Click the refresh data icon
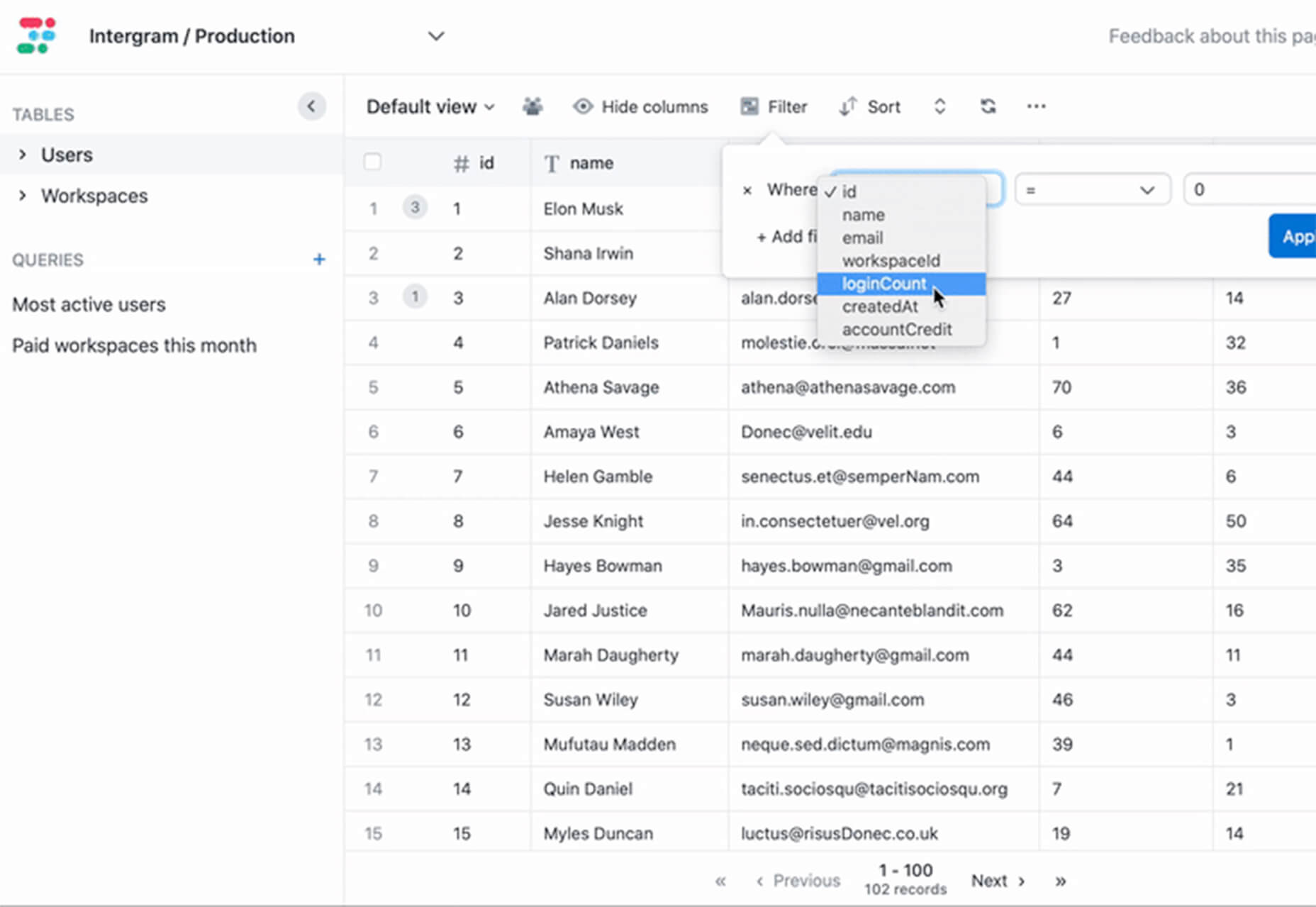This screenshot has height=907, width=1316. pos(988,106)
